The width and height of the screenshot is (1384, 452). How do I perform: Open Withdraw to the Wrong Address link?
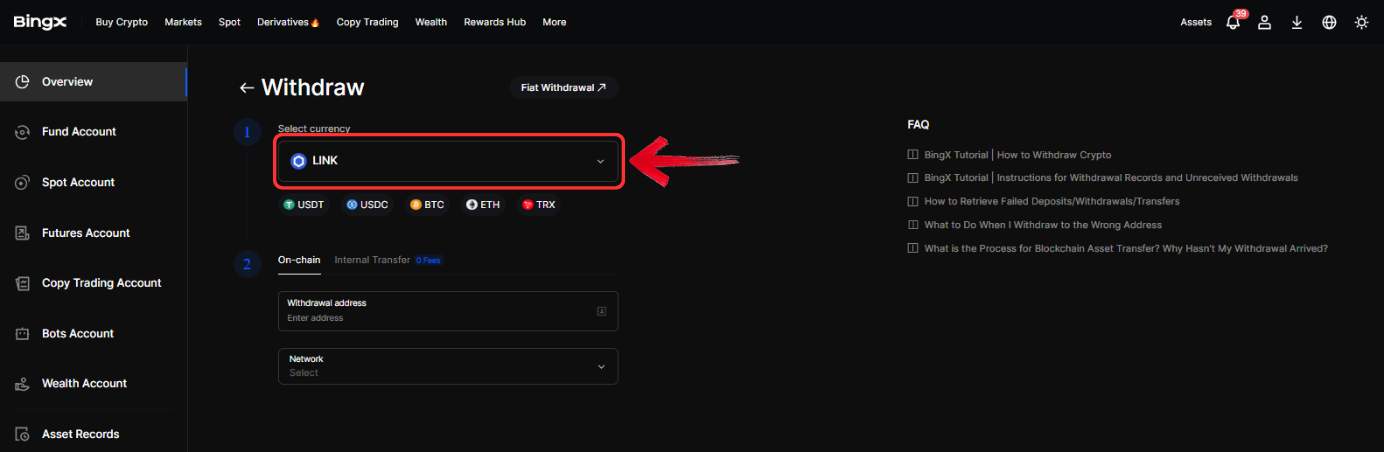[1043, 225]
